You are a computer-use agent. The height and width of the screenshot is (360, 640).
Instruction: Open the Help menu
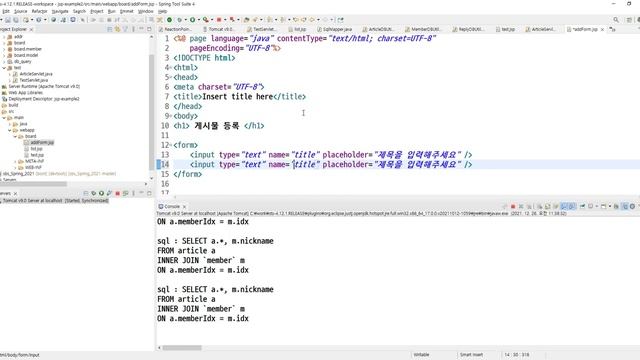click(162, 11)
